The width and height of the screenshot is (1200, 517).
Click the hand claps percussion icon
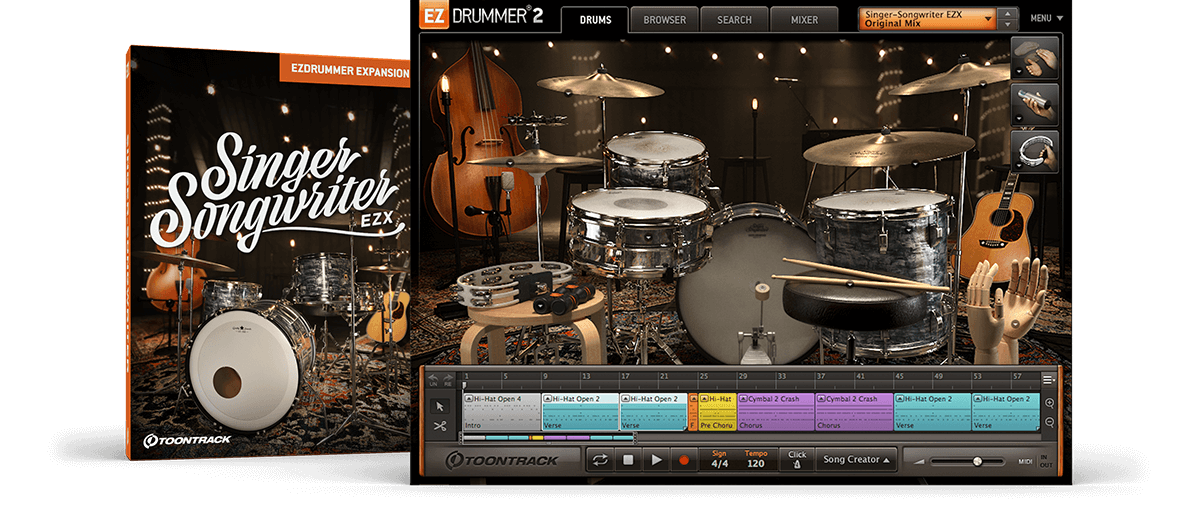1034,57
